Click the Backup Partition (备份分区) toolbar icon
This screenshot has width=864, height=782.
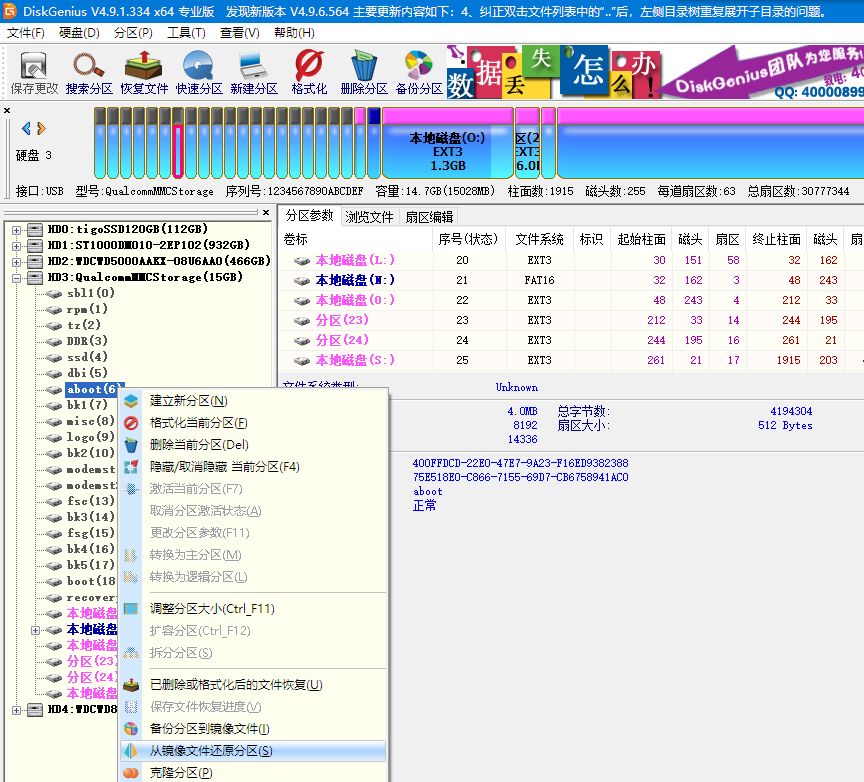click(419, 73)
